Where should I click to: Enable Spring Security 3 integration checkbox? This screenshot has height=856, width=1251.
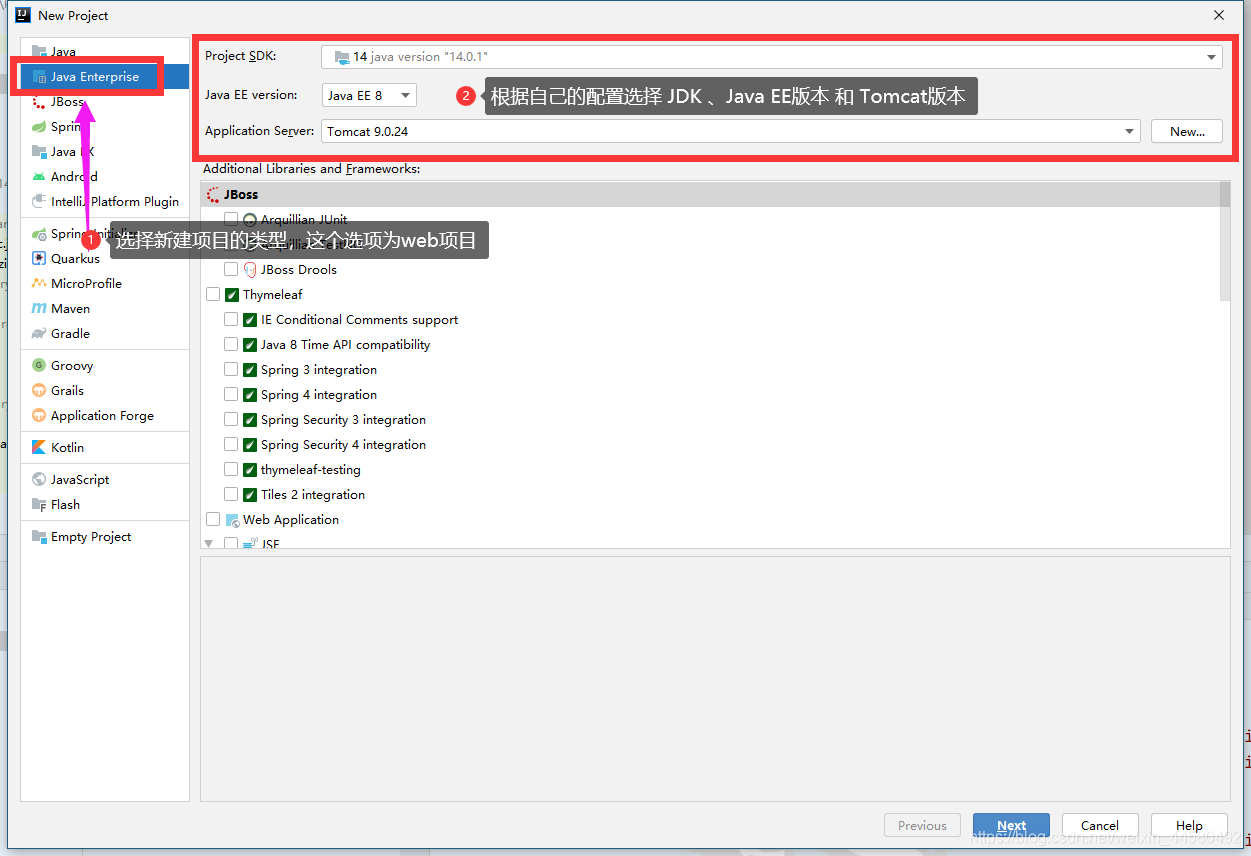[x=231, y=420]
